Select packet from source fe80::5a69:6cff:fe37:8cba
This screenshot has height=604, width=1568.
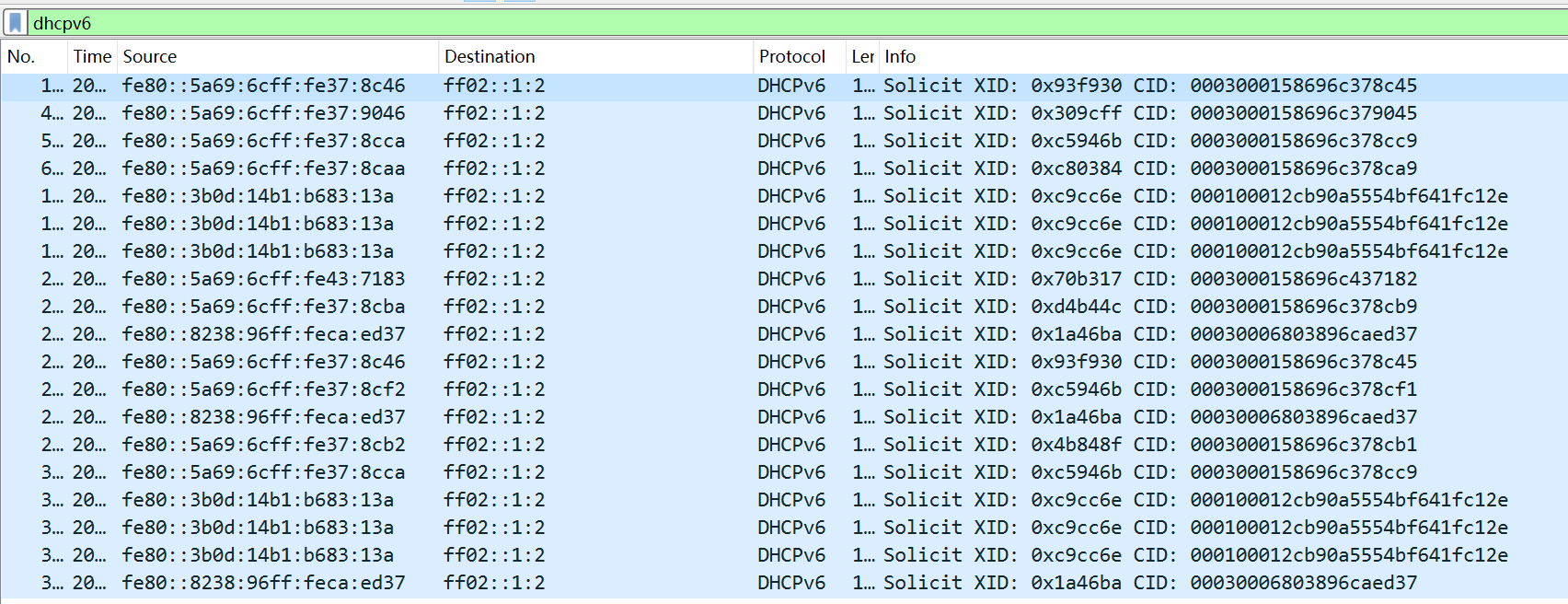[x=263, y=307]
